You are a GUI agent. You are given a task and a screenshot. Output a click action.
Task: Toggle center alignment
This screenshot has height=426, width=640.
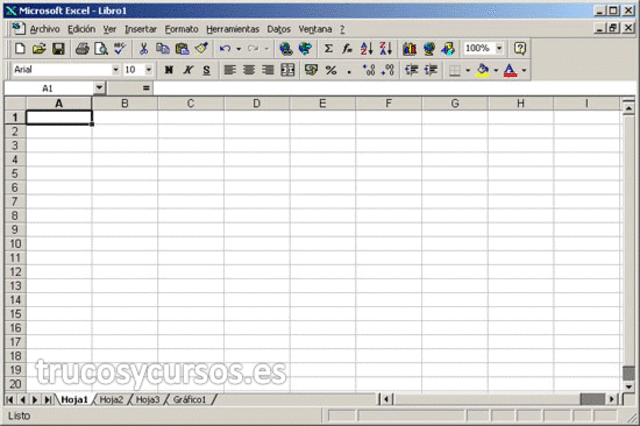click(x=249, y=70)
